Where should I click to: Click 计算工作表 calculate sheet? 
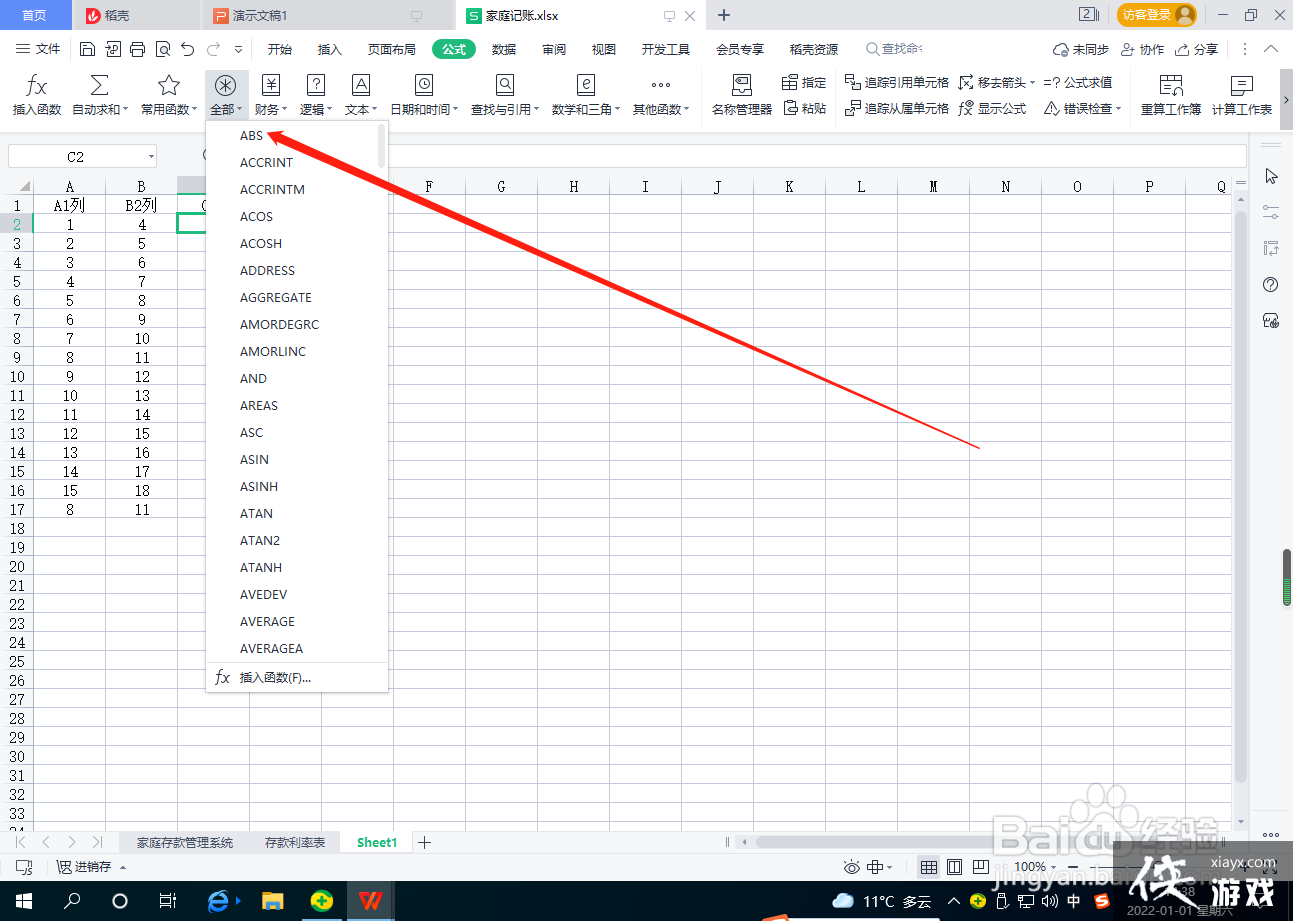pyautogui.click(x=1242, y=96)
